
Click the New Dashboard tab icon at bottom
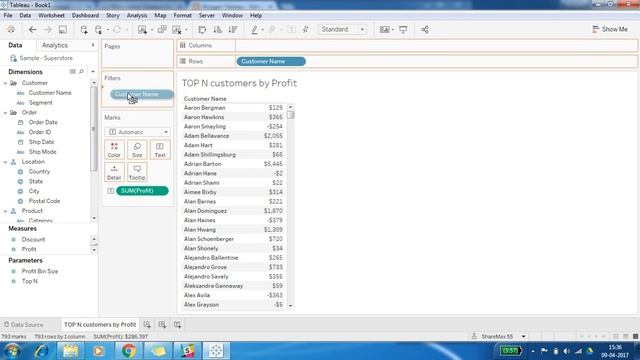(162, 324)
